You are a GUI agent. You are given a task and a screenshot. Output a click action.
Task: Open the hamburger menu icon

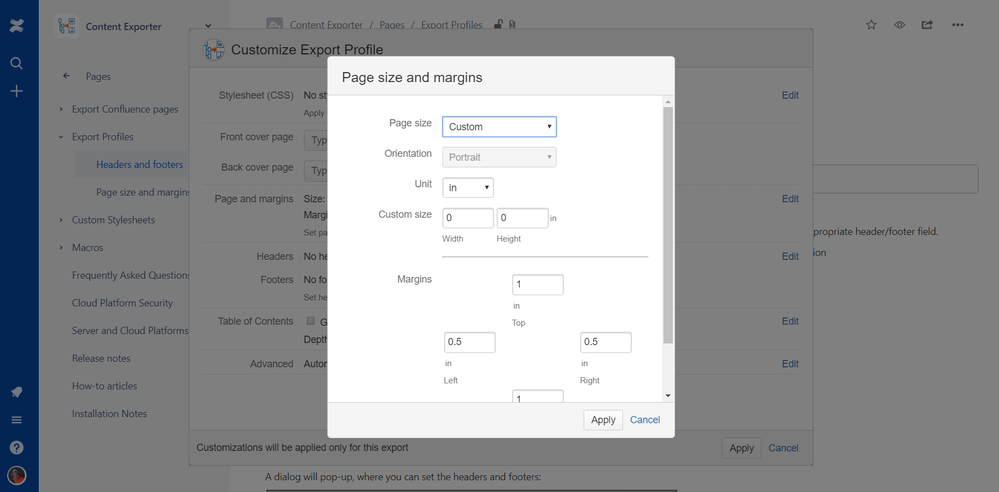(x=17, y=420)
